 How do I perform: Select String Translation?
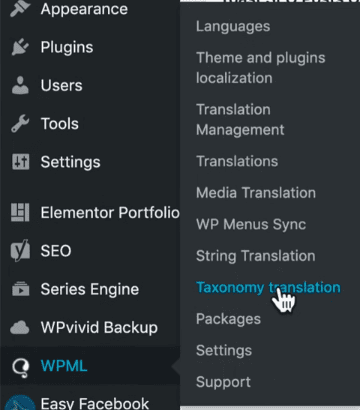[255, 256]
